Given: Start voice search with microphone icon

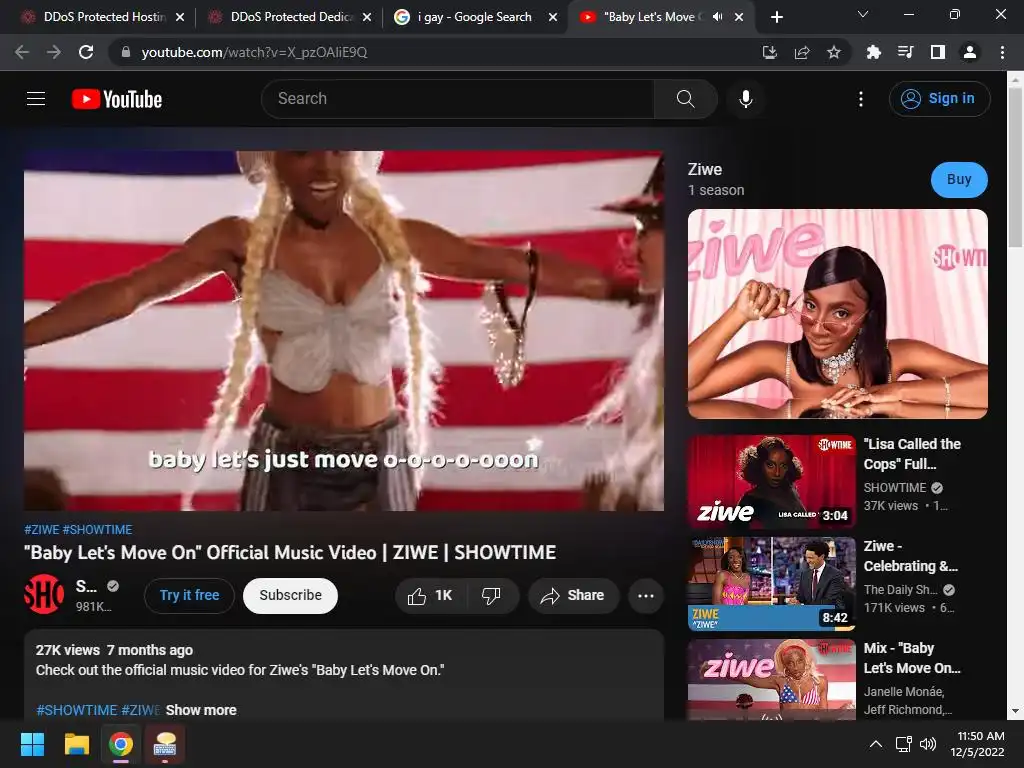Looking at the screenshot, I should coord(745,99).
